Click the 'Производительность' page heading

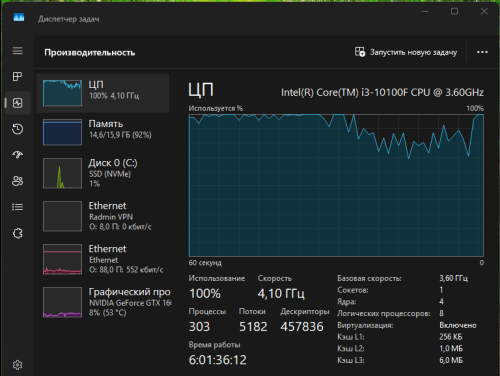coord(90,52)
